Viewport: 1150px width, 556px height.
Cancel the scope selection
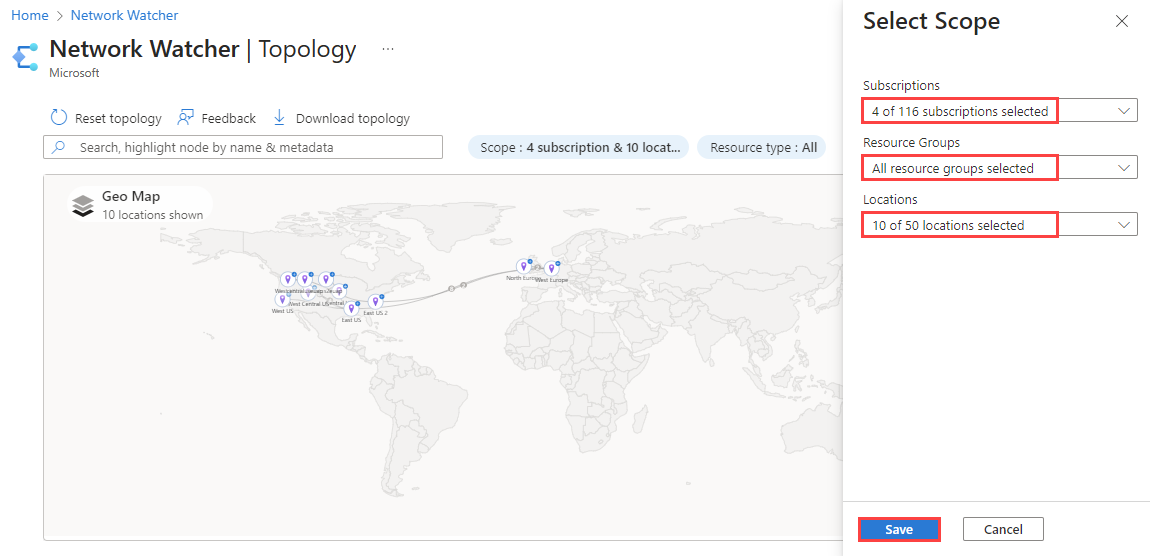coord(1003,530)
